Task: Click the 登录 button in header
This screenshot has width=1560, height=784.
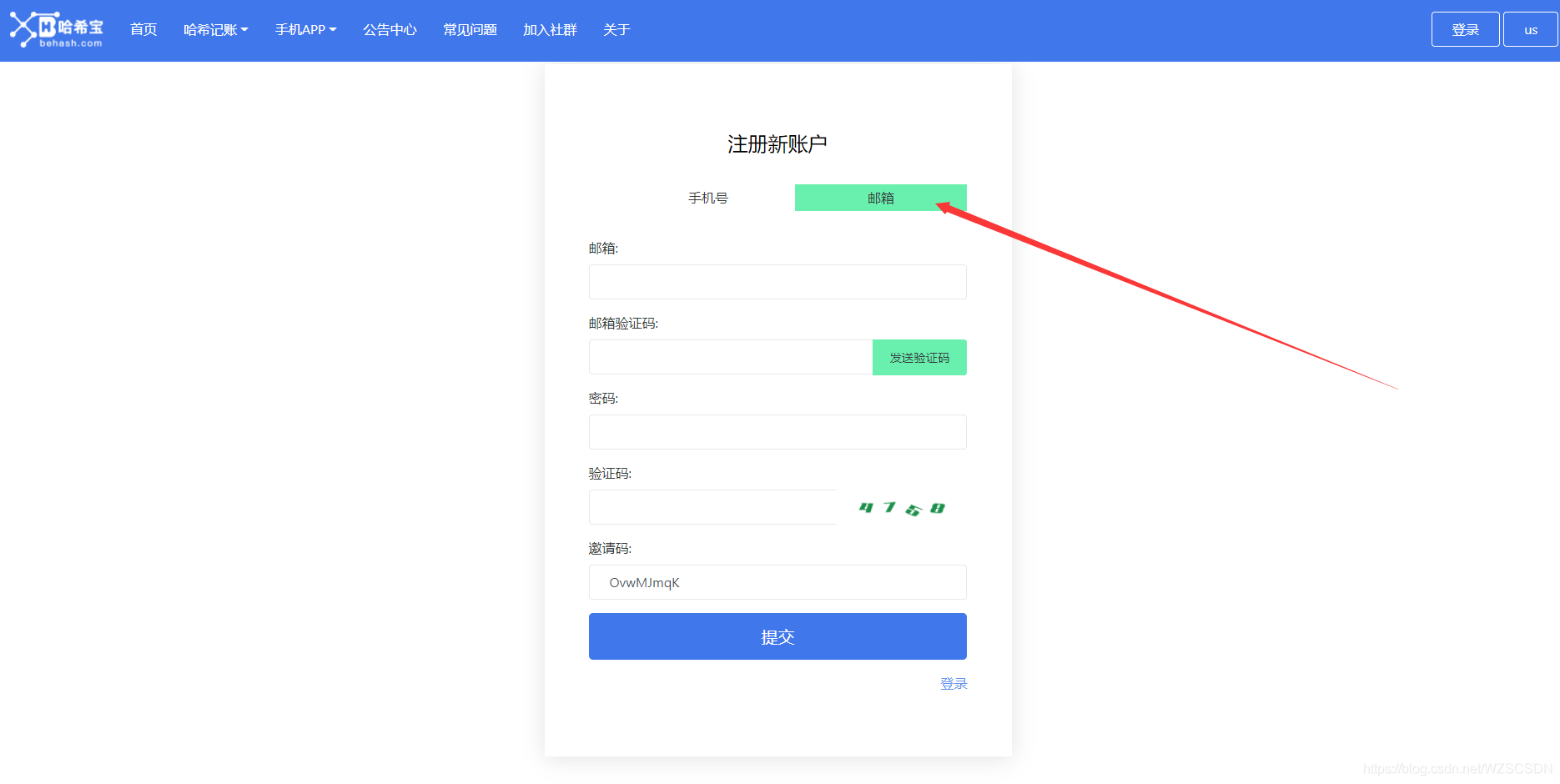Action: 1465,29
